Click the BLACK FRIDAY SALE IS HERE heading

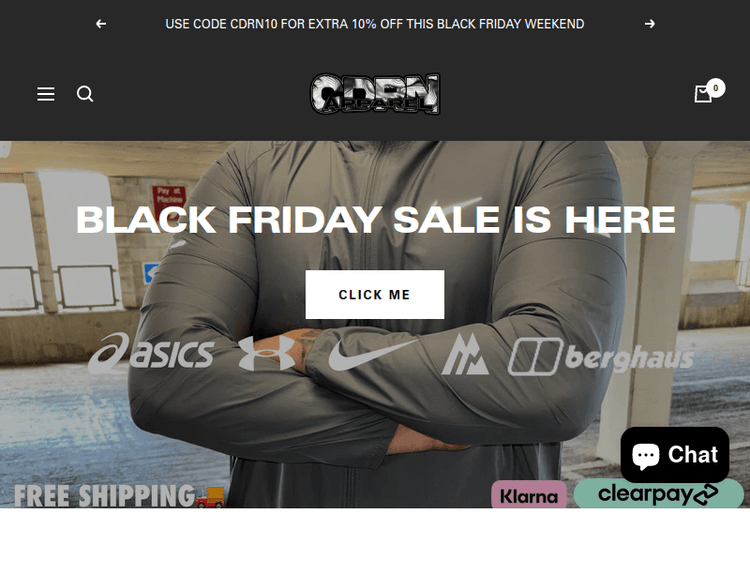click(375, 220)
